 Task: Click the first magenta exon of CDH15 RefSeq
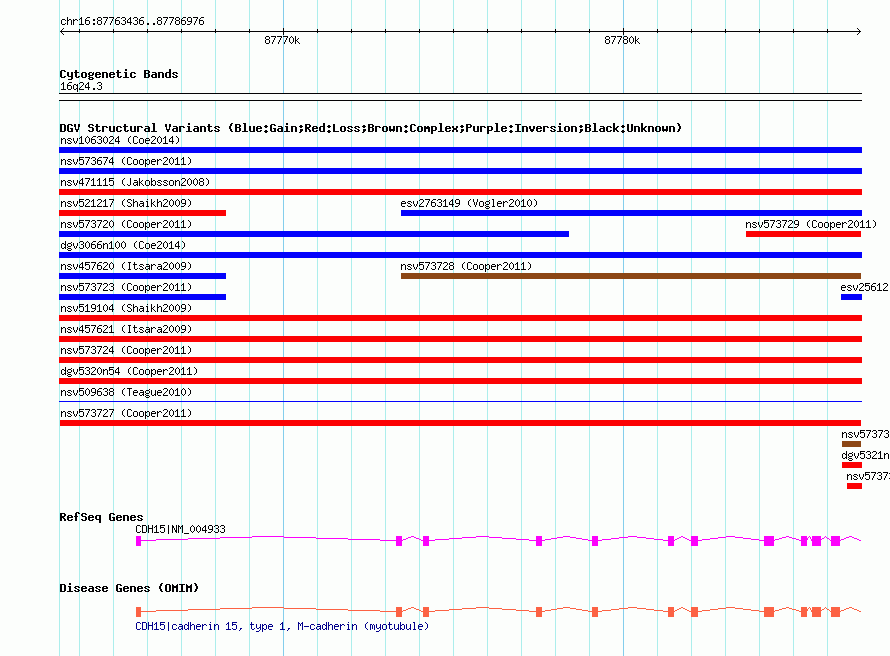[138, 541]
